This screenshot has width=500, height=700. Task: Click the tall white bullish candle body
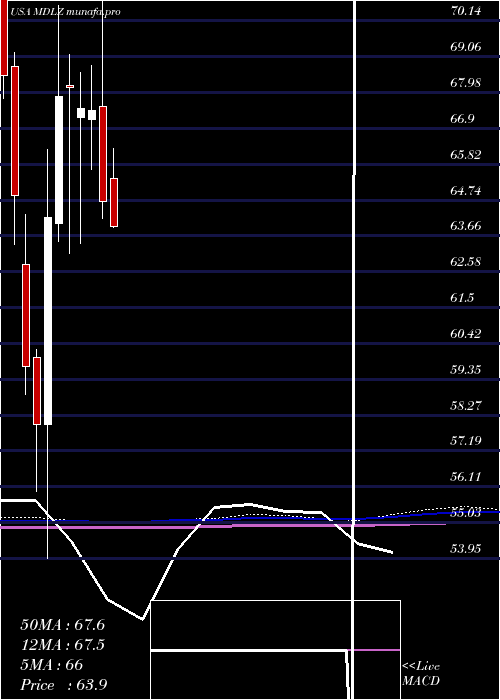pos(48,321)
